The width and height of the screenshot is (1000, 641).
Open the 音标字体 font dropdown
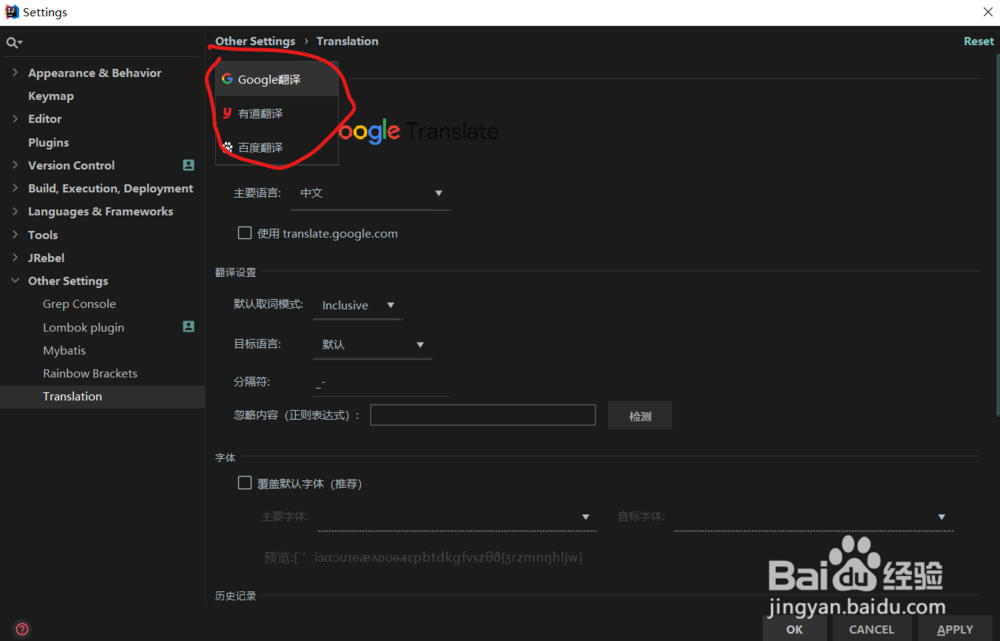pos(814,517)
